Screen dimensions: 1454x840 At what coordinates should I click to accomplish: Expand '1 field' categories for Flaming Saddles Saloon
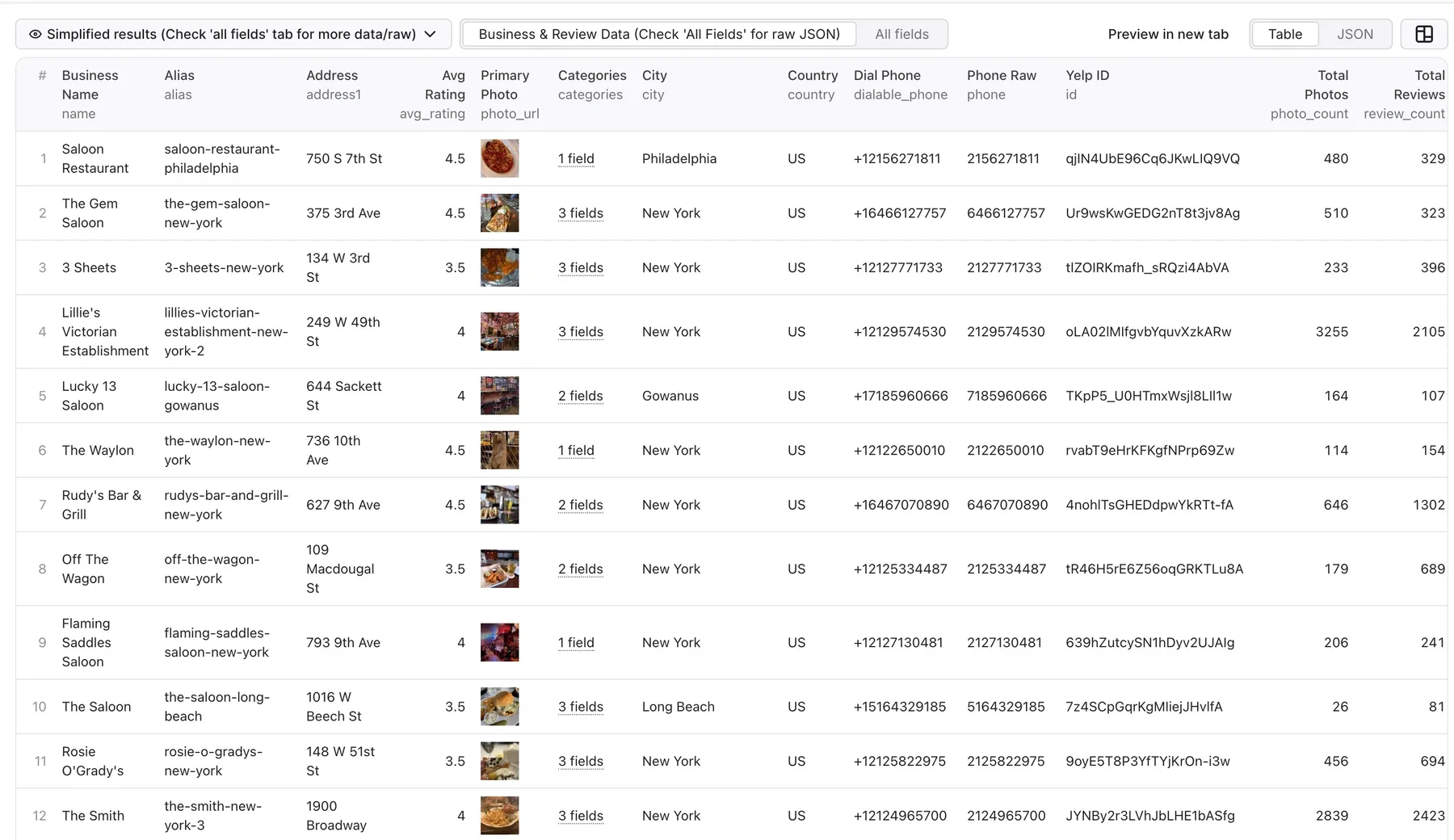click(x=576, y=643)
